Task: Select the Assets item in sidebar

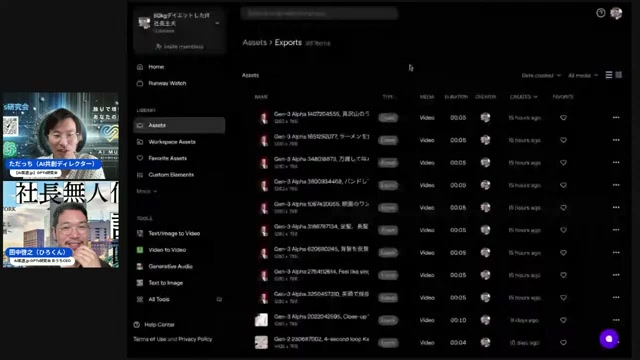Action: coord(179,125)
